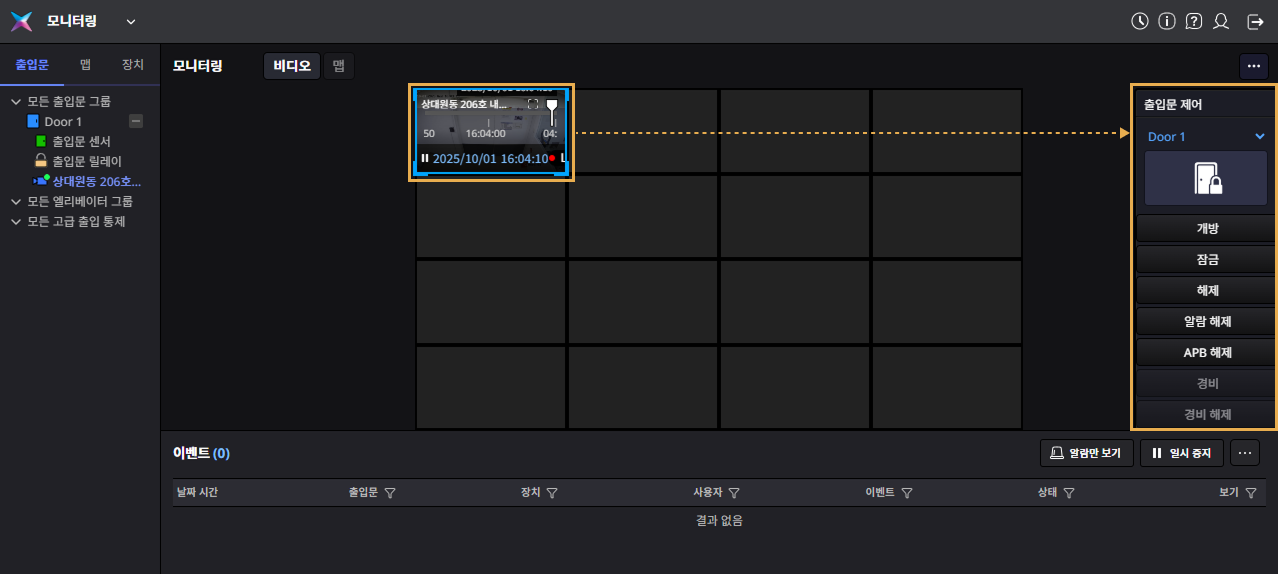The image size is (1278, 574).
Task: Open the information icon in header
Action: 1166,21
